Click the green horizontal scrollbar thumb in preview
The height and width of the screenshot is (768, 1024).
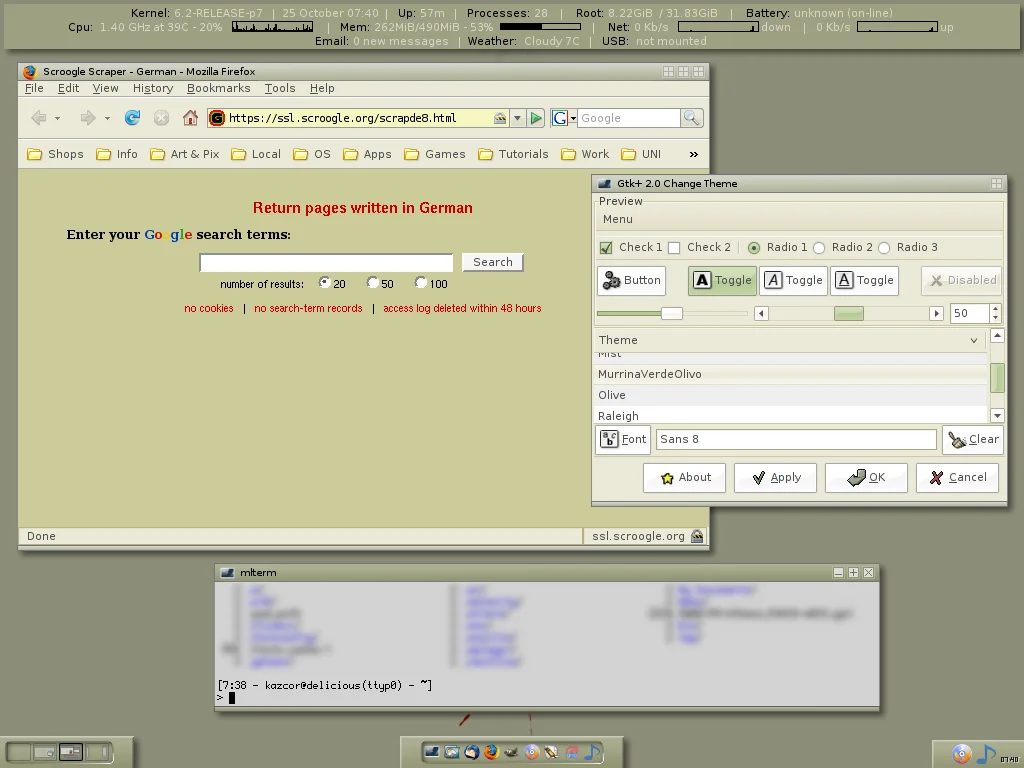point(849,313)
